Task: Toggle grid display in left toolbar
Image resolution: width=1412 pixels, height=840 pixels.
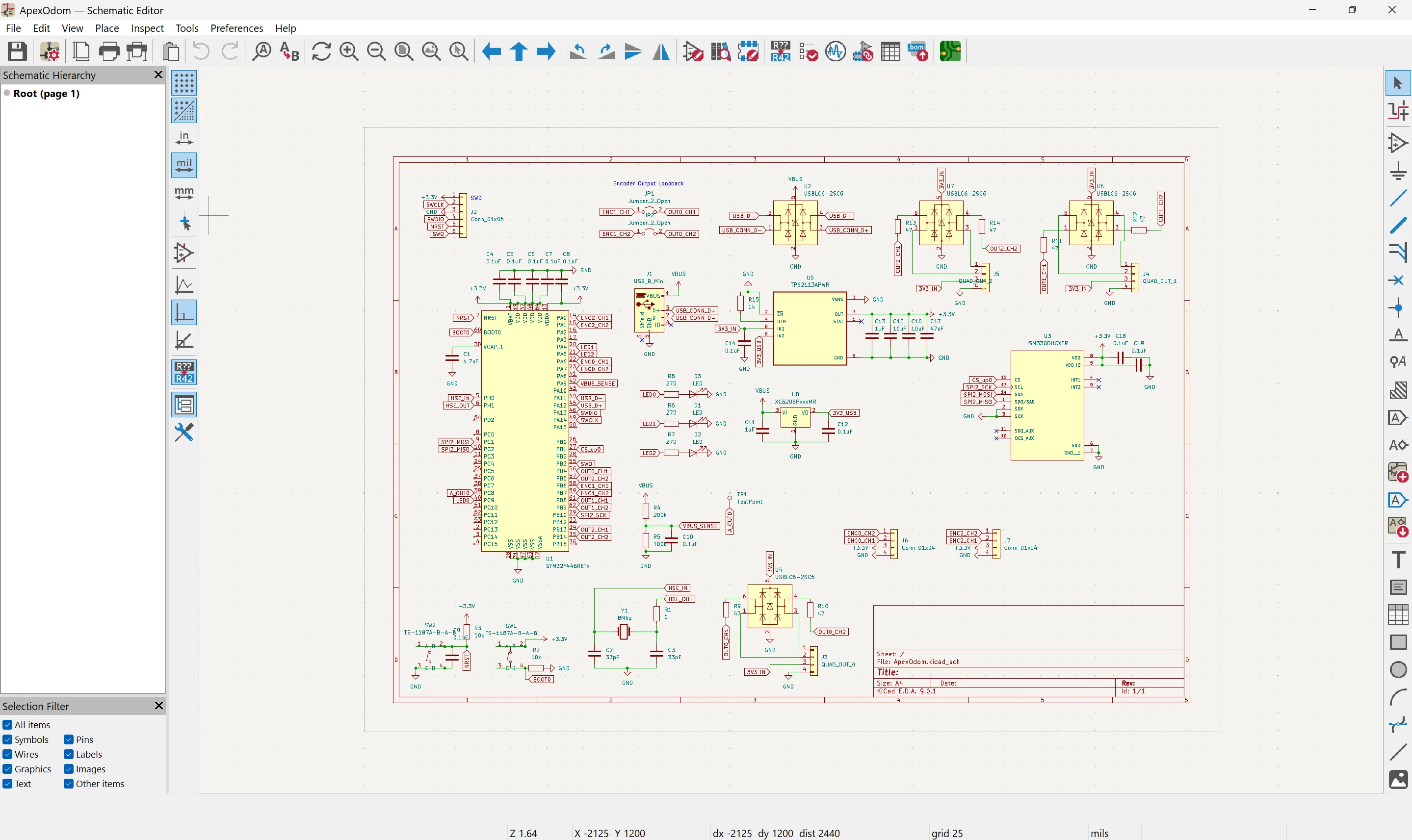Action: click(x=184, y=83)
